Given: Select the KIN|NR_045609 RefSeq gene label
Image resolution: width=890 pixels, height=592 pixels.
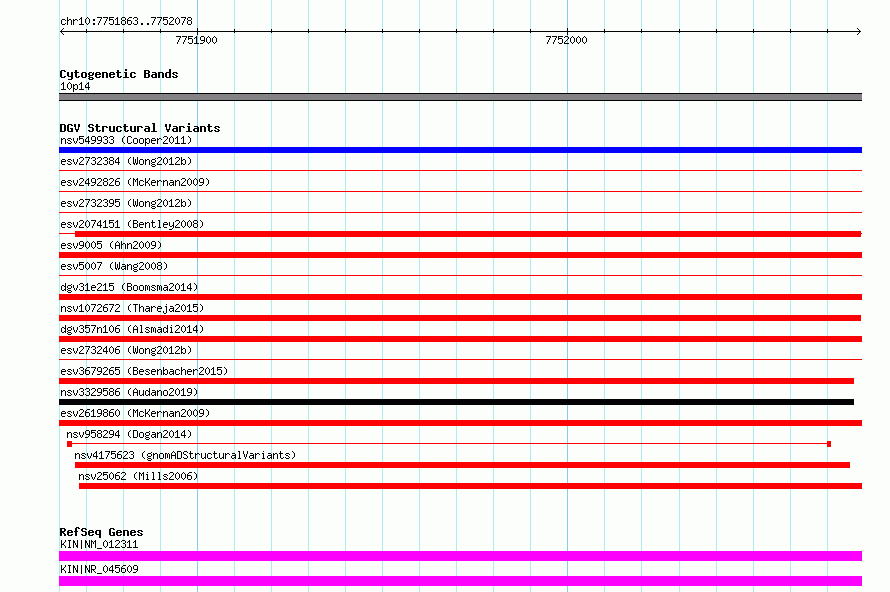Looking at the screenshot, I should pos(99,569).
